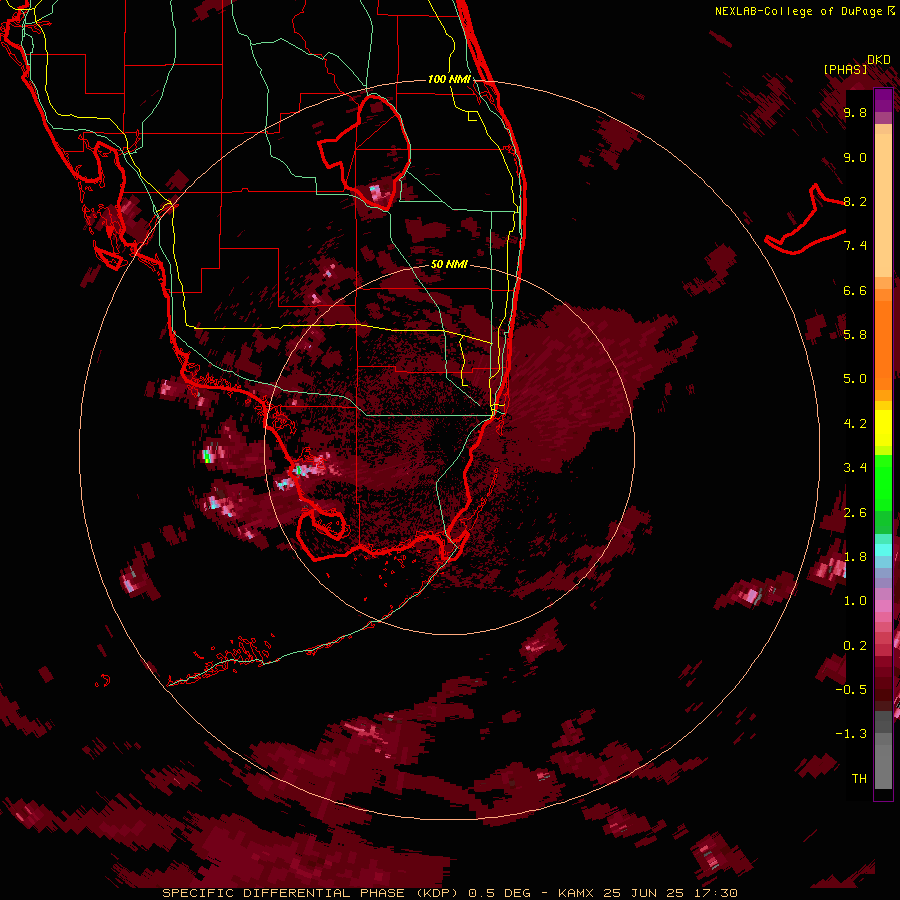Click the Specific Differential Phase caption at the bottom
This screenshot has height=900, width=900.
[449, 893]
